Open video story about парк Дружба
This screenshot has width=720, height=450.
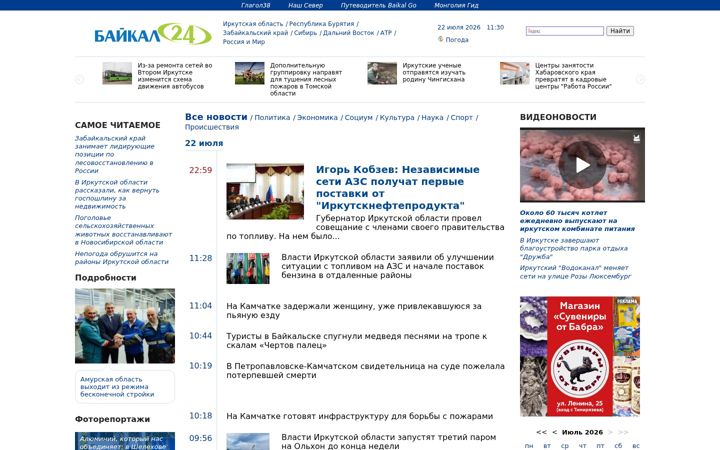click(574, 248)
